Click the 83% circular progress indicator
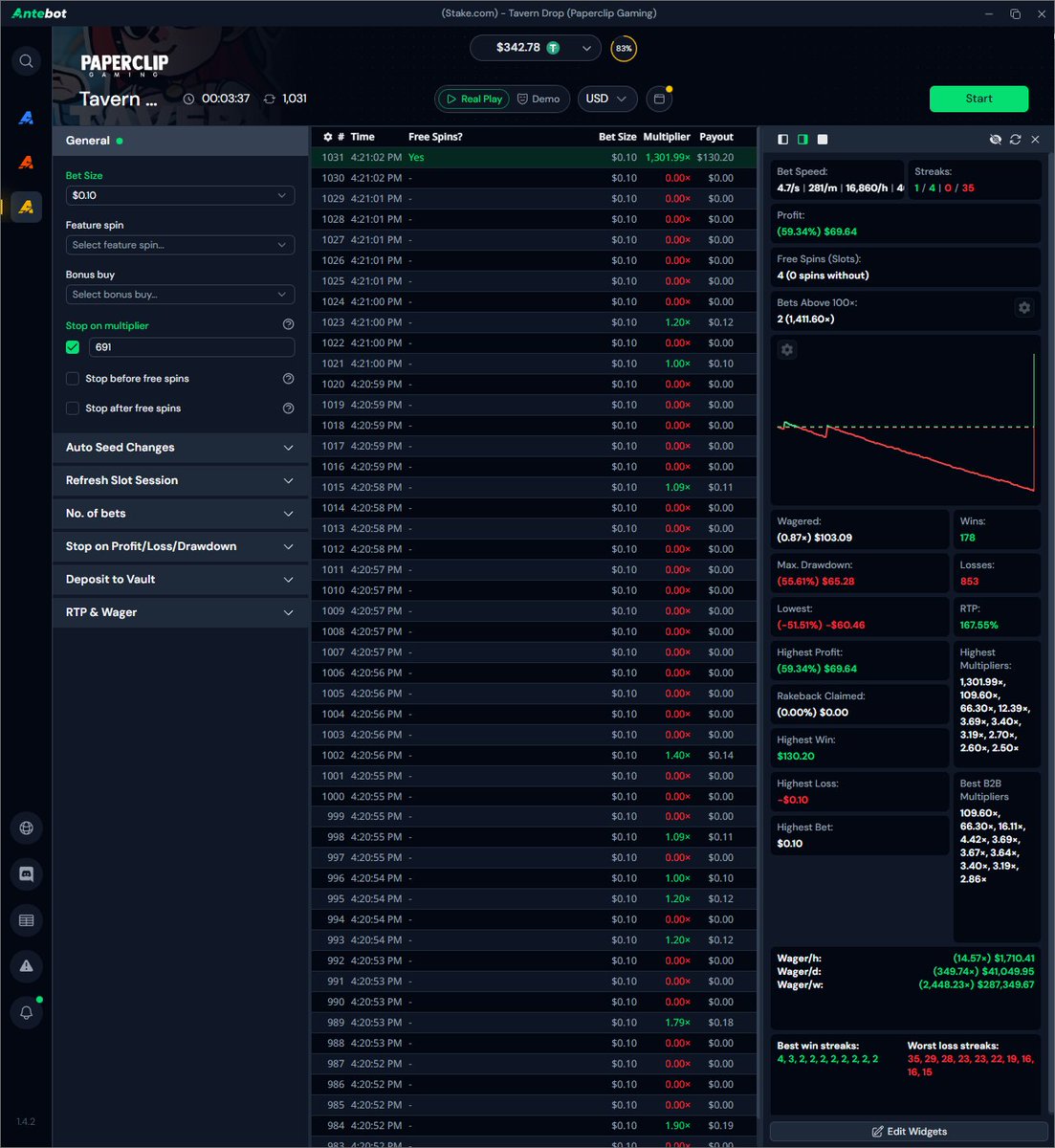This screenshot has width=1055, height=1148. tap(624, 48)
